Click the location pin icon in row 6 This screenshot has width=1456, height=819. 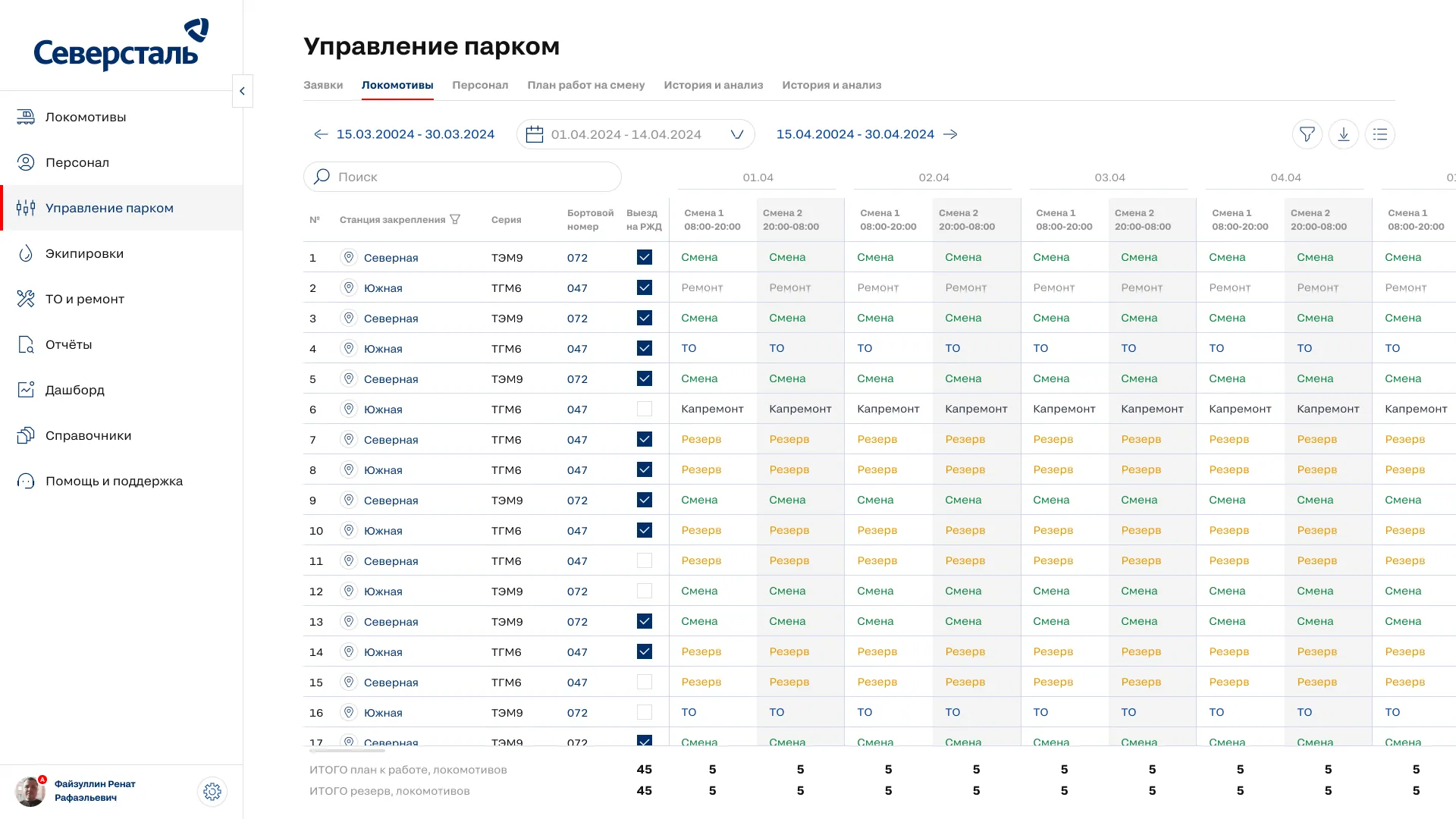[349, 409]
